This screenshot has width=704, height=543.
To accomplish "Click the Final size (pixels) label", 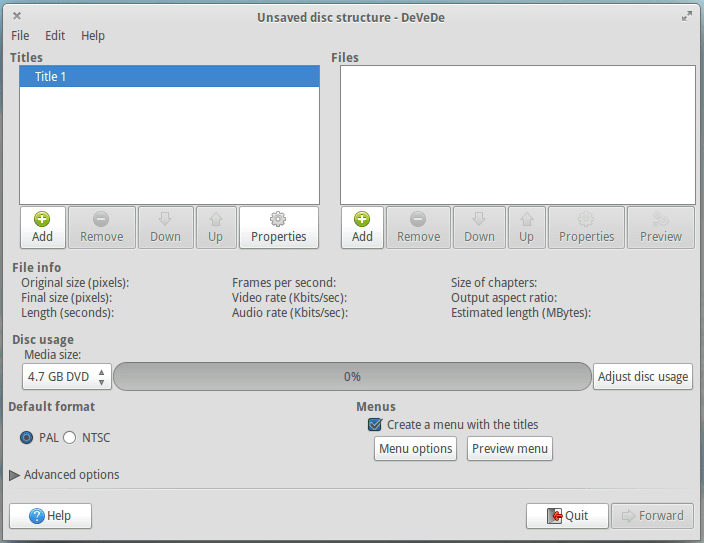I will click(66, 298).
